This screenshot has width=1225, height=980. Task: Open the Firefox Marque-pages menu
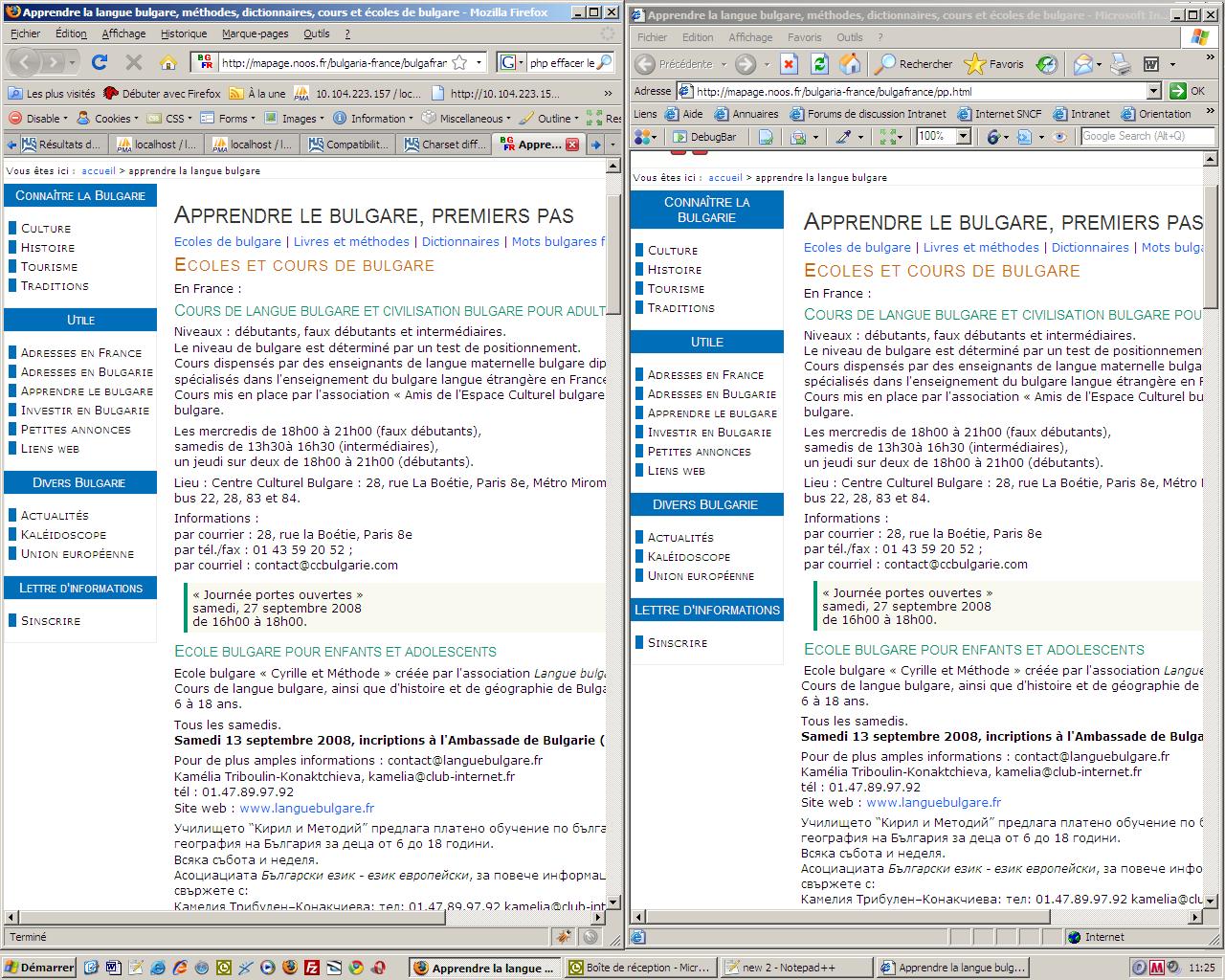point(255,33)
